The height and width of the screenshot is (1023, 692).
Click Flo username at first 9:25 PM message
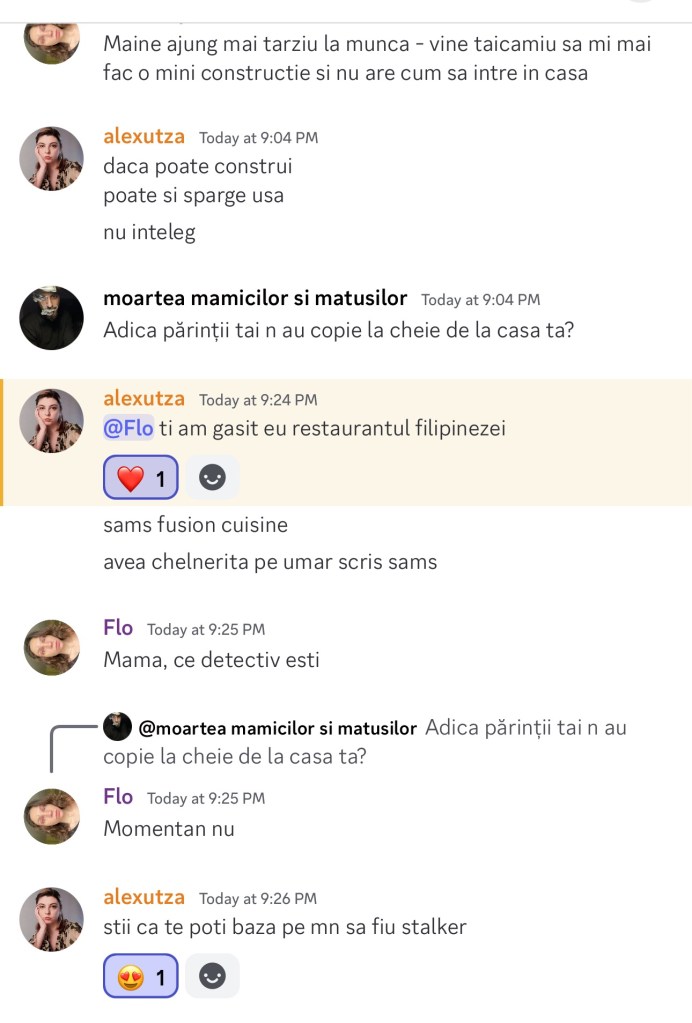click(x=118, y=628)
